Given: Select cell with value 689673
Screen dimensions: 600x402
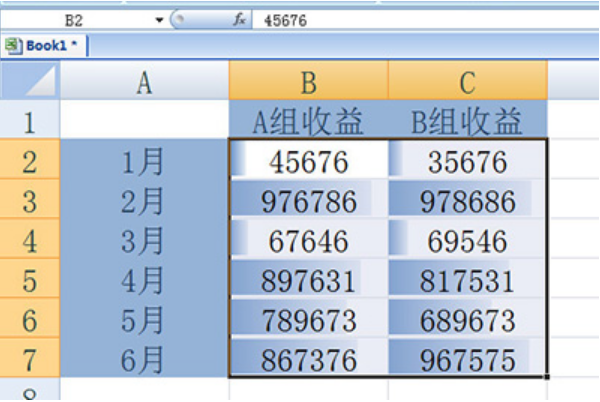Looking at the screenshot, I should coord(468,318).
